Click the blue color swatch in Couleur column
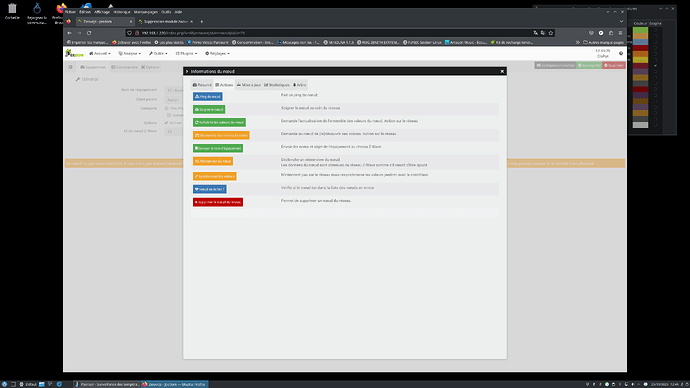The height and width of the screenshot is (388, 690). tap(640, 42)
